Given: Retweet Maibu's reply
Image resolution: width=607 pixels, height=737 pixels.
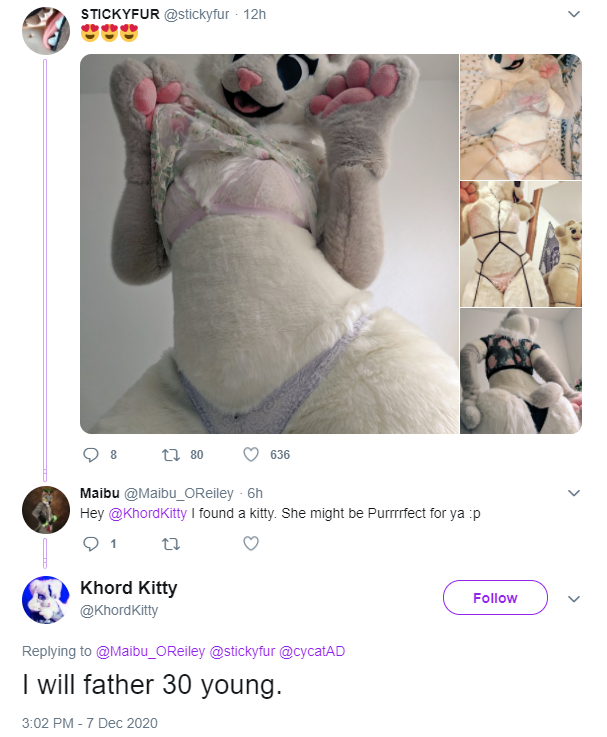Looking at the screenshot, I should pos(171,544).
